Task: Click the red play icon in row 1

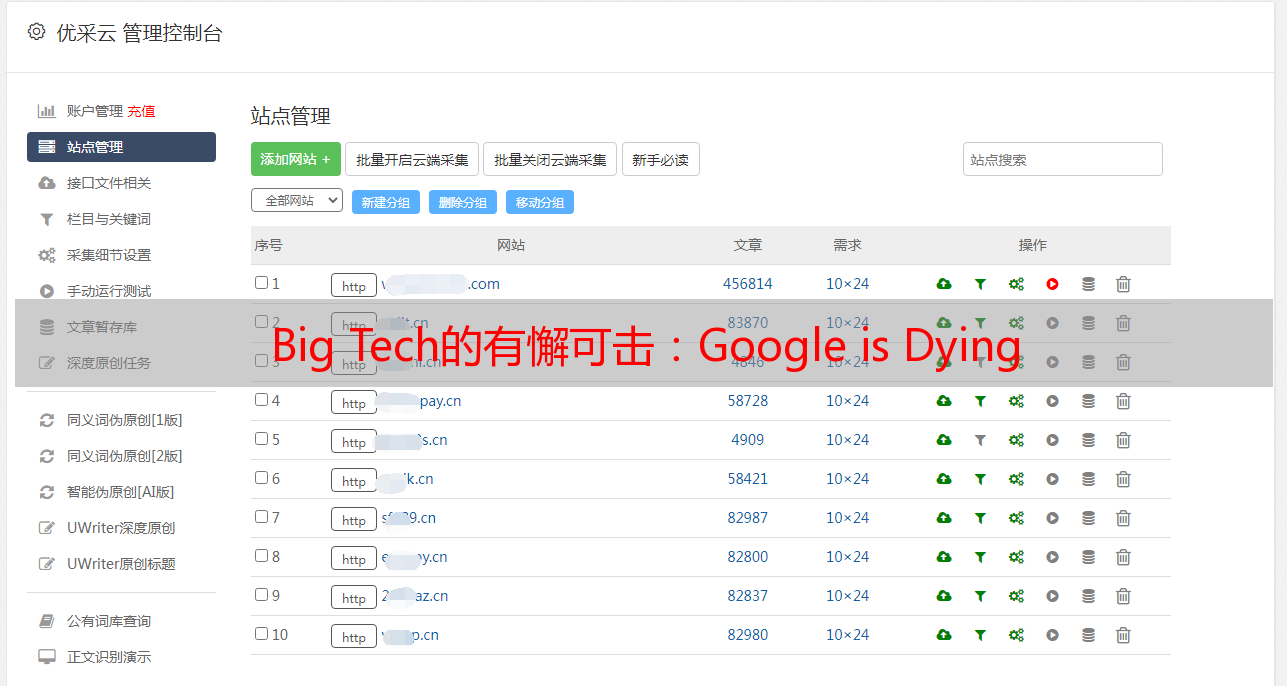Action: [1052, 284]
